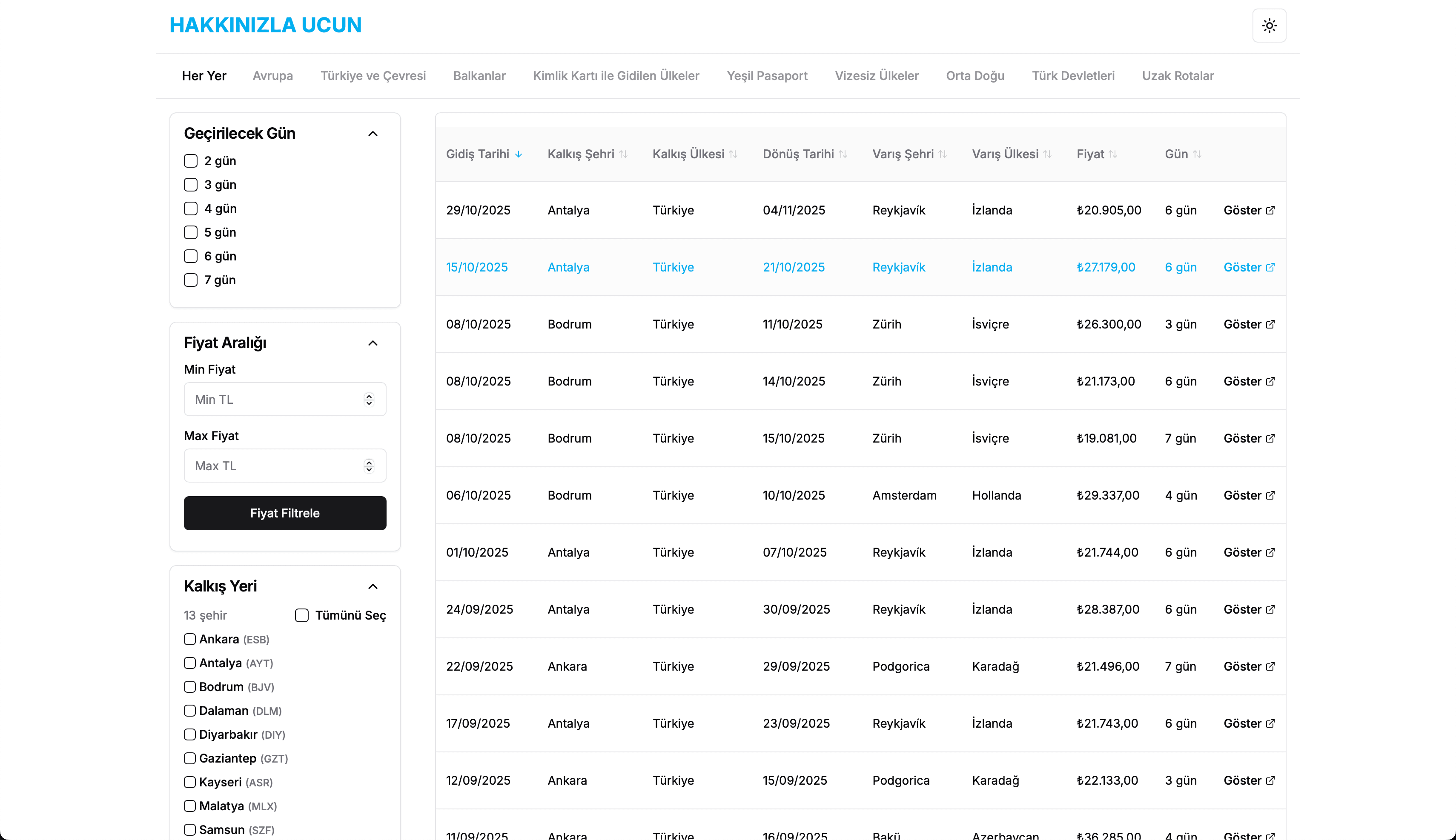Enable the Tümünü Seç checkbox

coord(302,615)
